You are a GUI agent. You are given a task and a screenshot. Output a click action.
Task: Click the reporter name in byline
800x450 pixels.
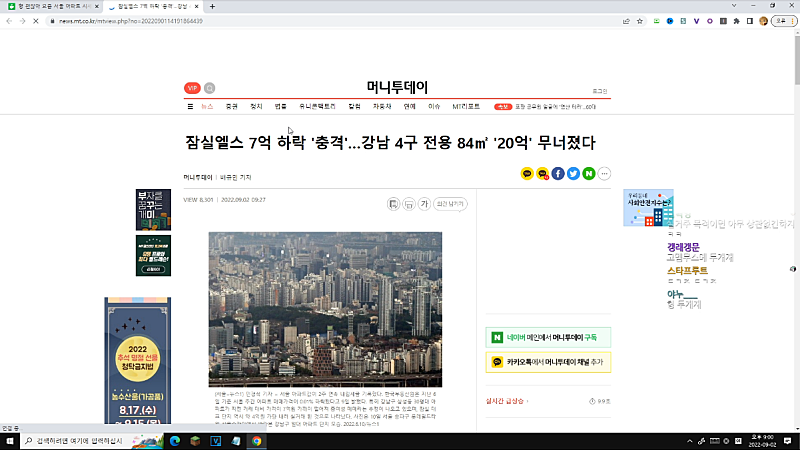click(235, 178)
